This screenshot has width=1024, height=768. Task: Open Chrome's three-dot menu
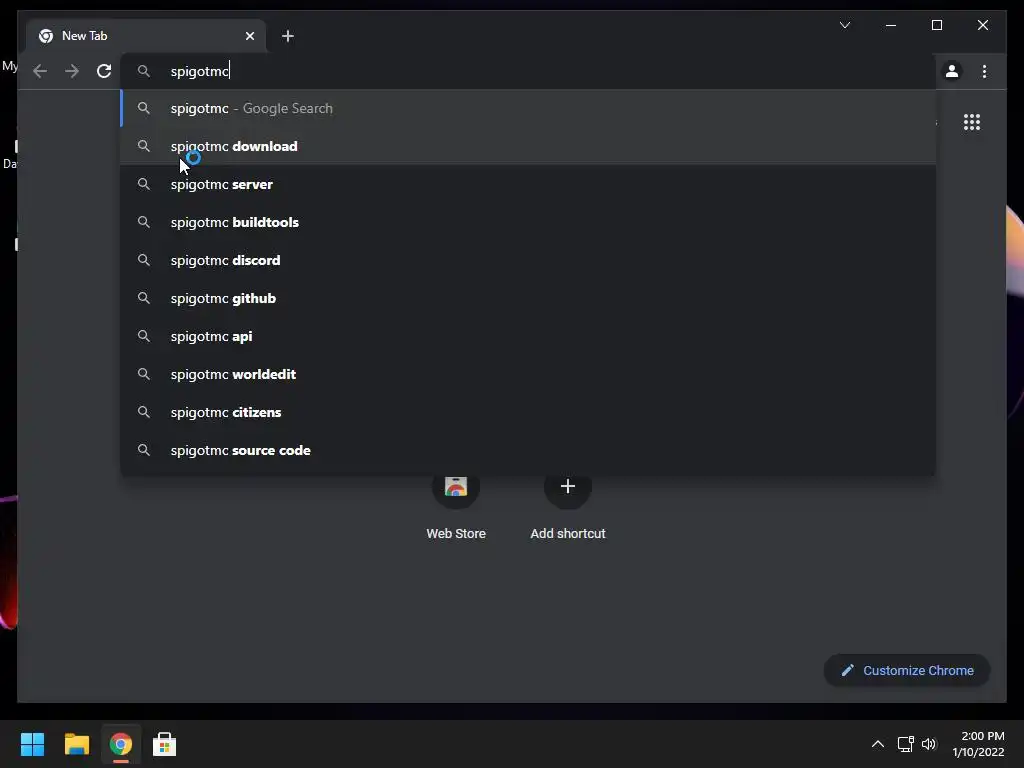coord(984,71)
